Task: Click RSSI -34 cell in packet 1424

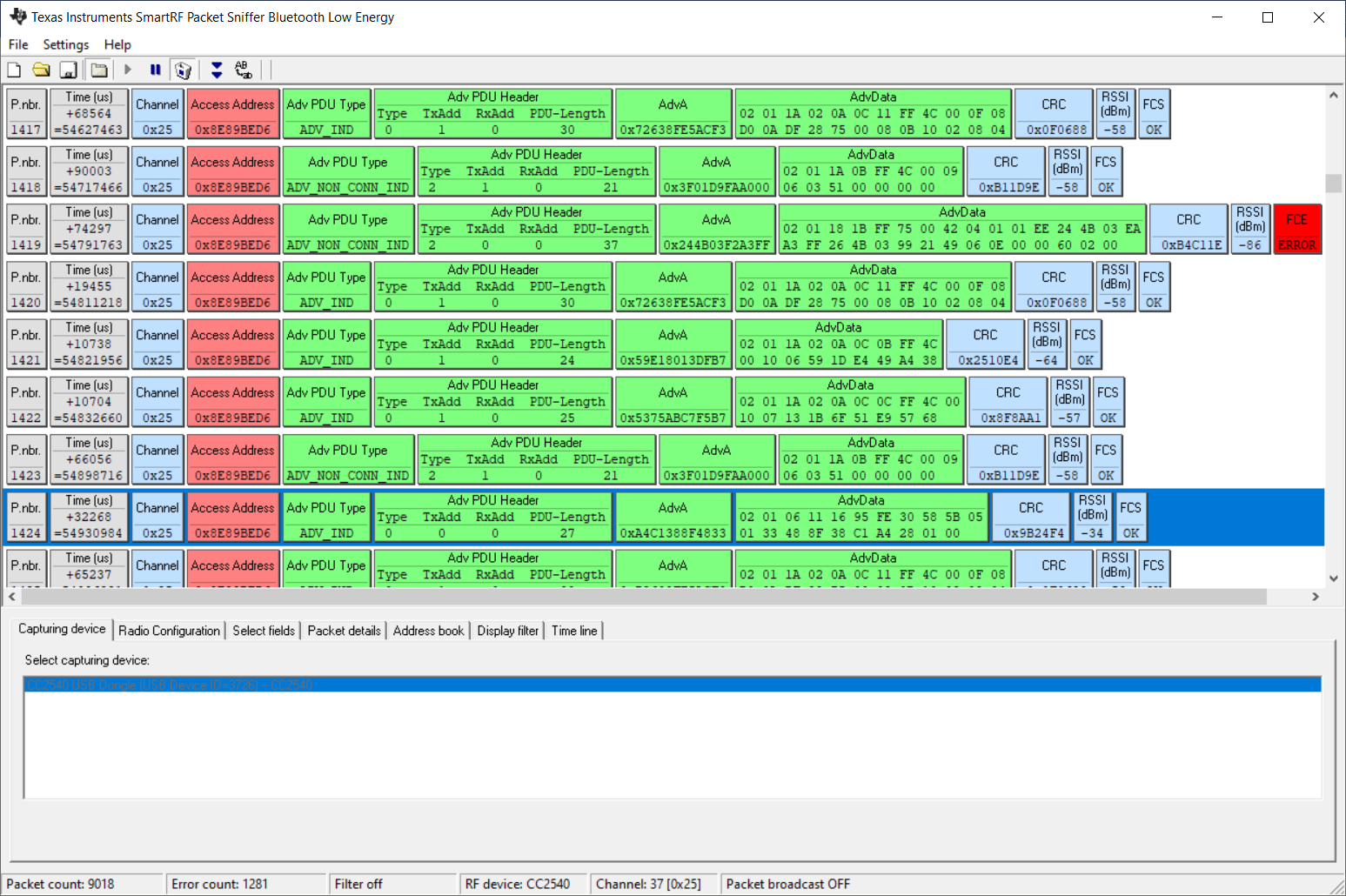Action: click(1092, 517)
